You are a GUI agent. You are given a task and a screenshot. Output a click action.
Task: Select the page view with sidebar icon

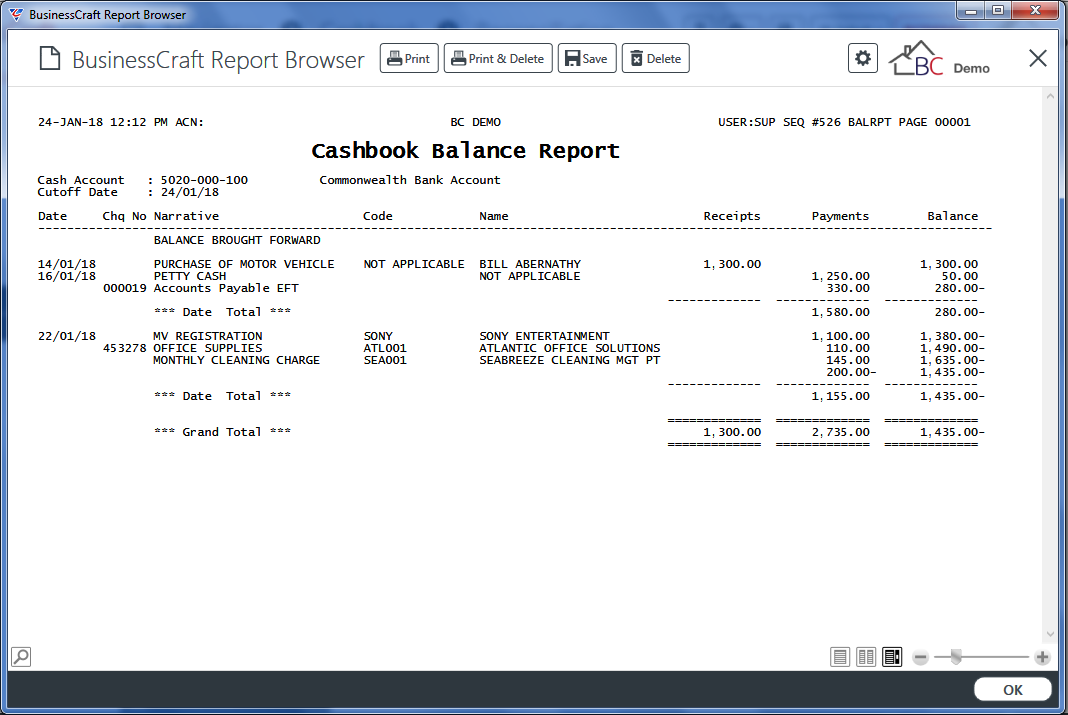pyautogui.click(x=892, y=657)
